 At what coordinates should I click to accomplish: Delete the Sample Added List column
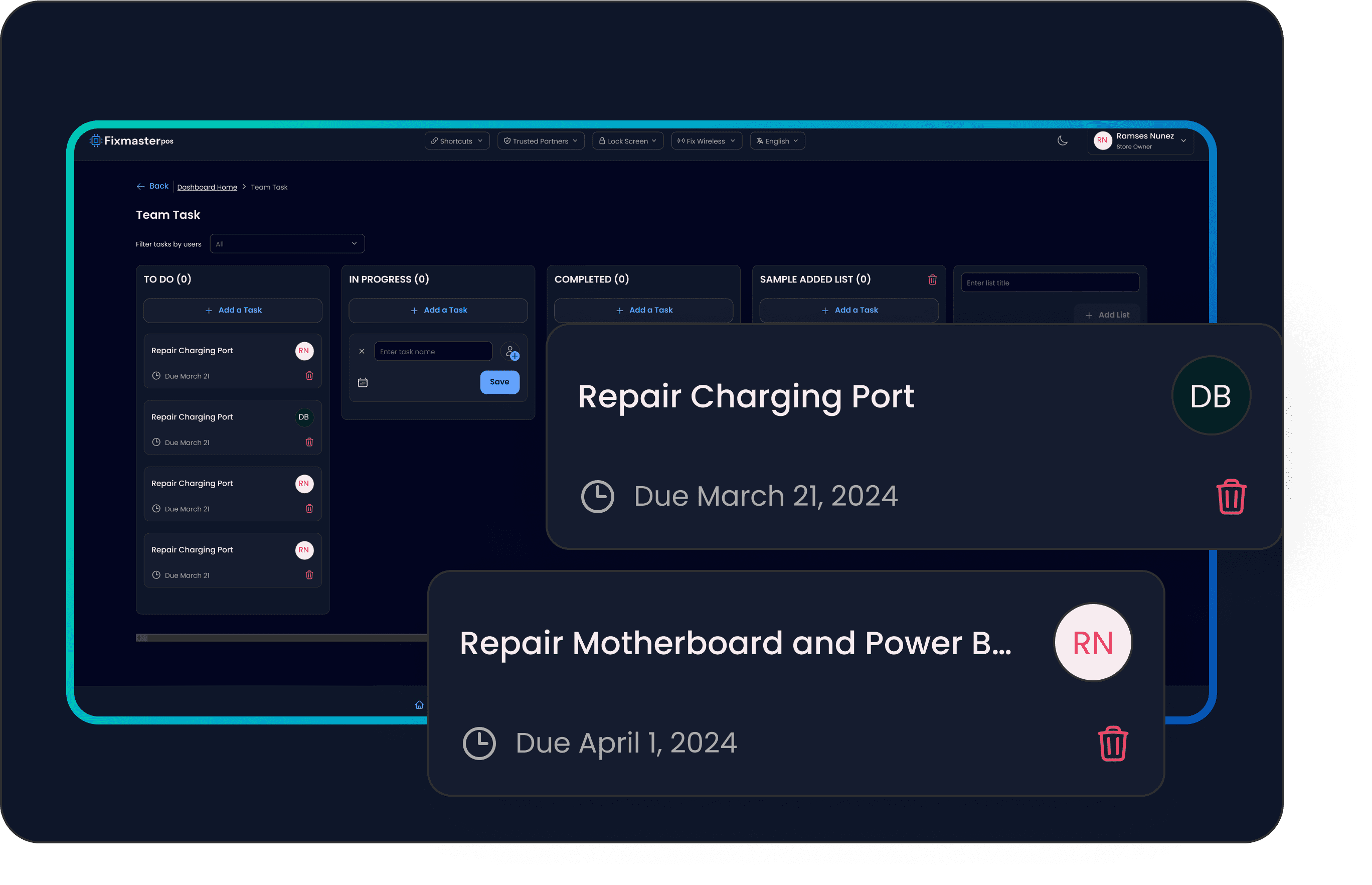pyautogui.click(x=932, y=279)
